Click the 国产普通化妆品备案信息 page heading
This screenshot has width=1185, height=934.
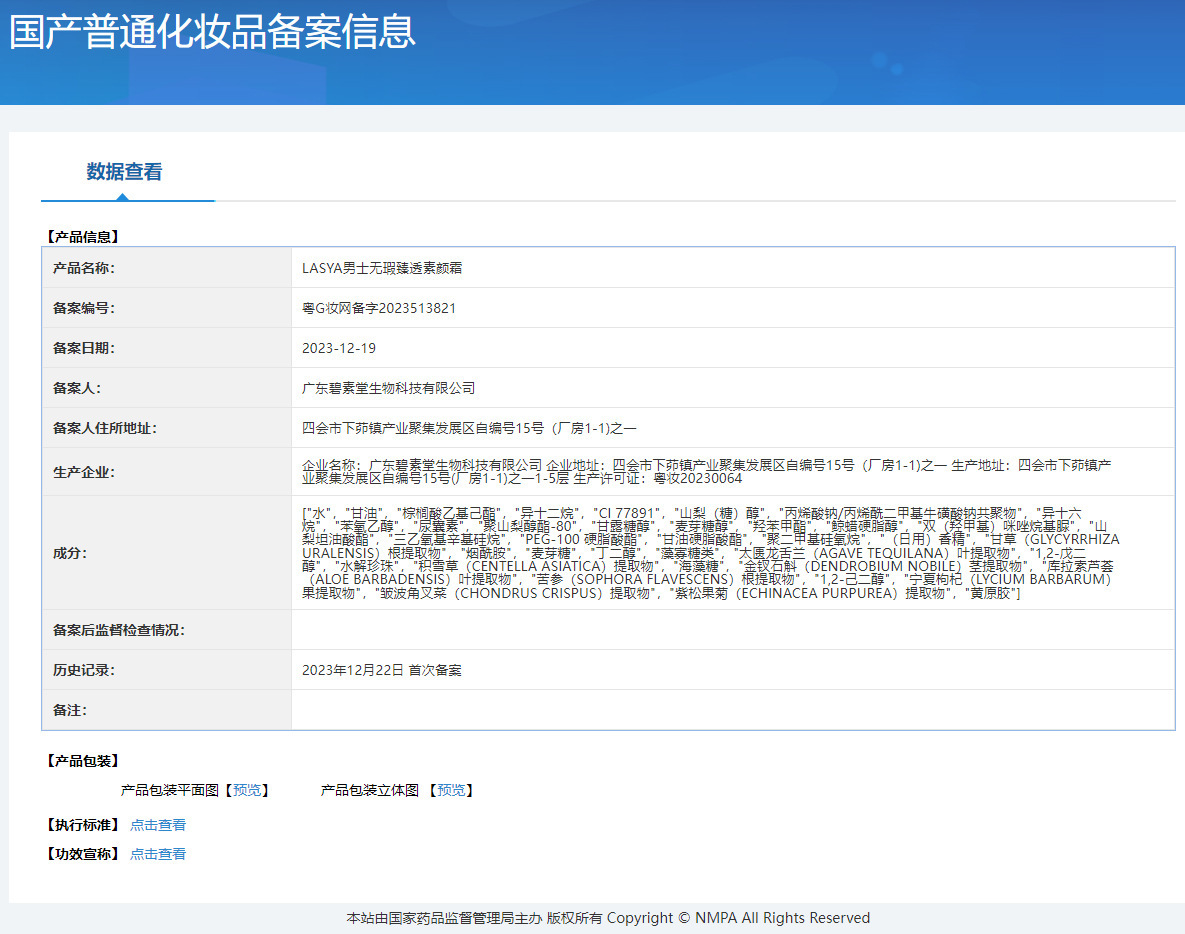coord(212,33)
